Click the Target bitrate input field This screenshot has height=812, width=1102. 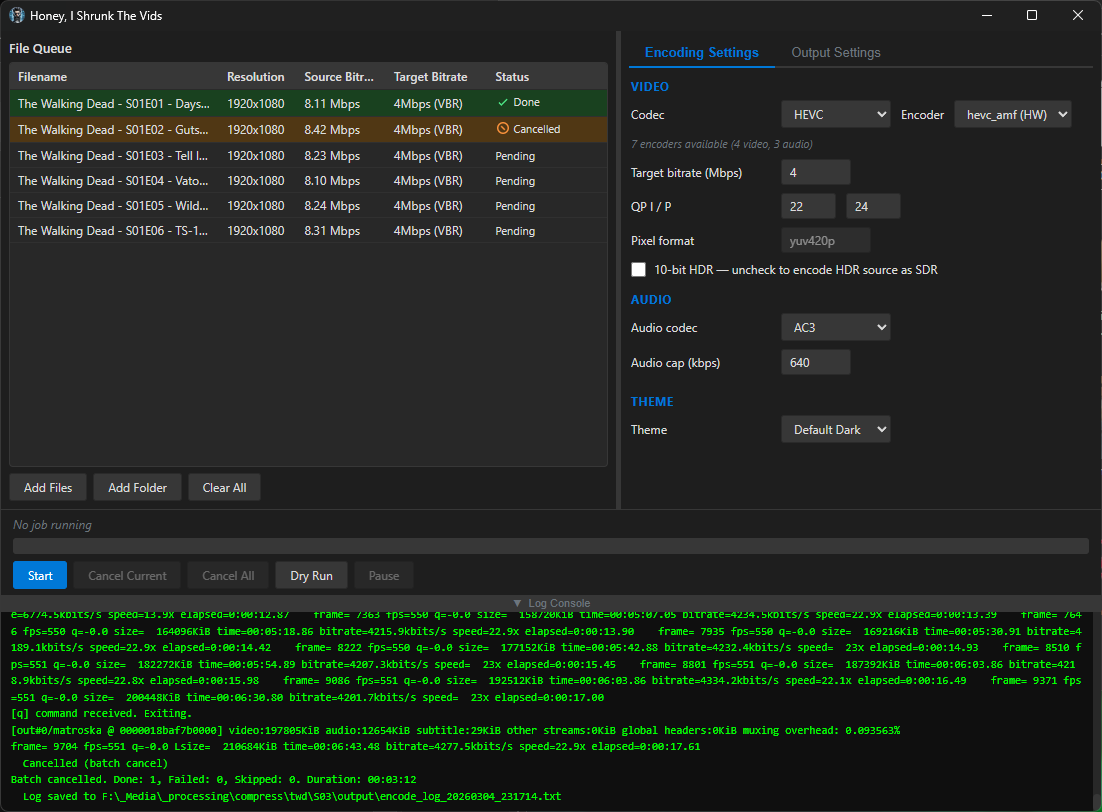click(x=815, y=173)
